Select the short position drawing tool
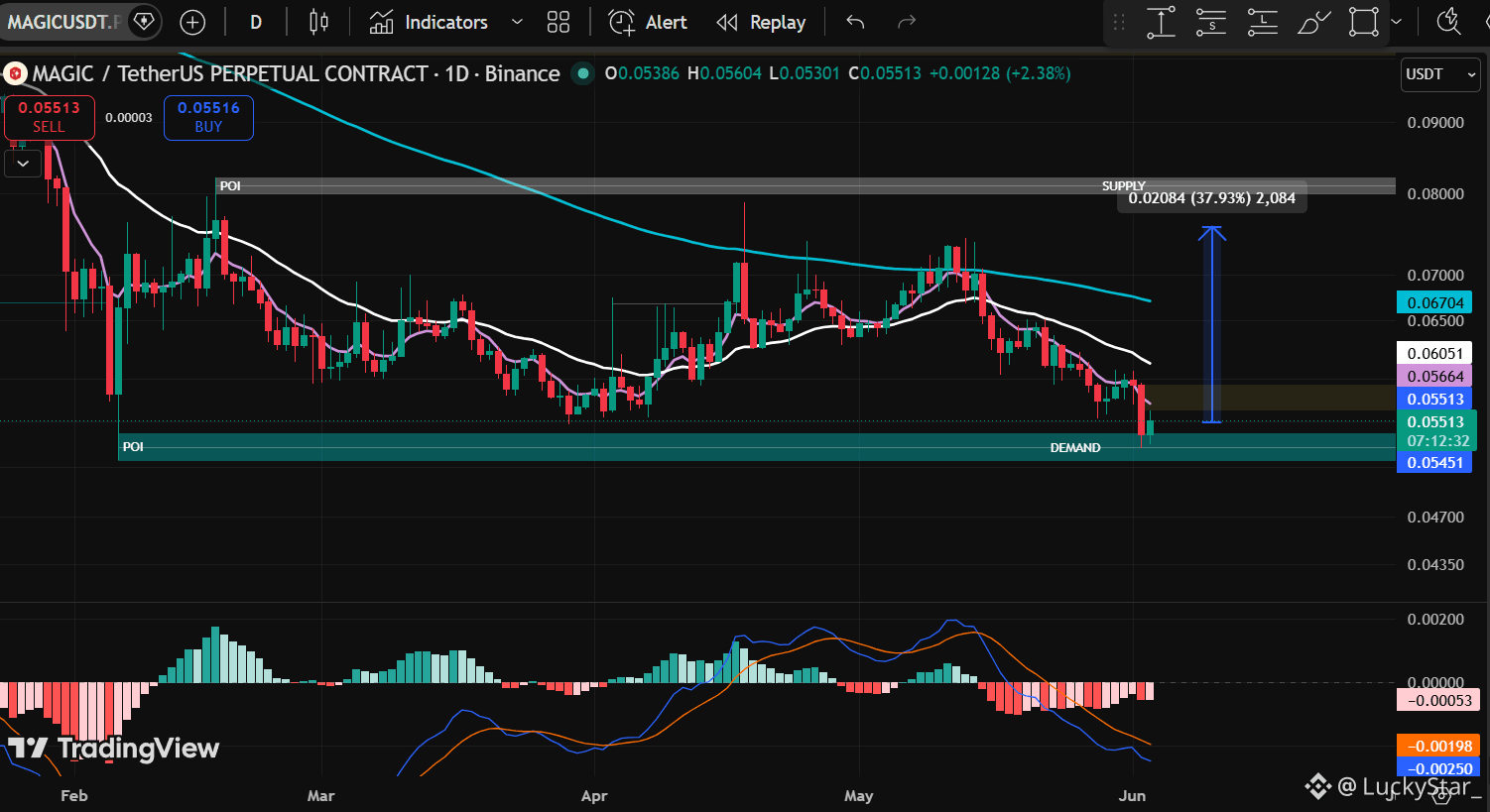This screenshot has width=1490, height=812. click(1211, 22)
